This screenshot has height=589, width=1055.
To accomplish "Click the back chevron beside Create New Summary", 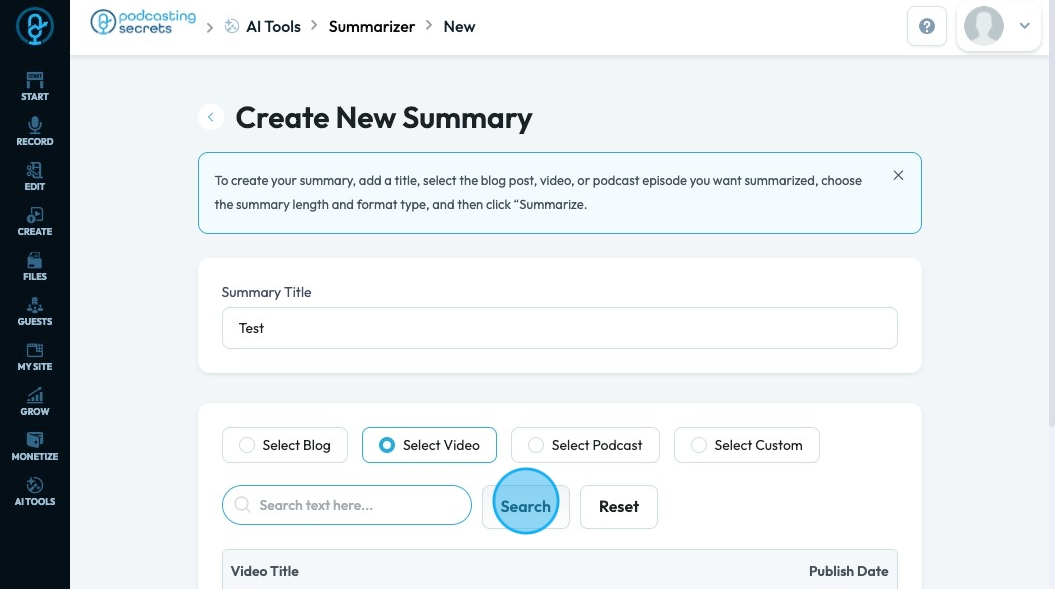I will point(211,118).
